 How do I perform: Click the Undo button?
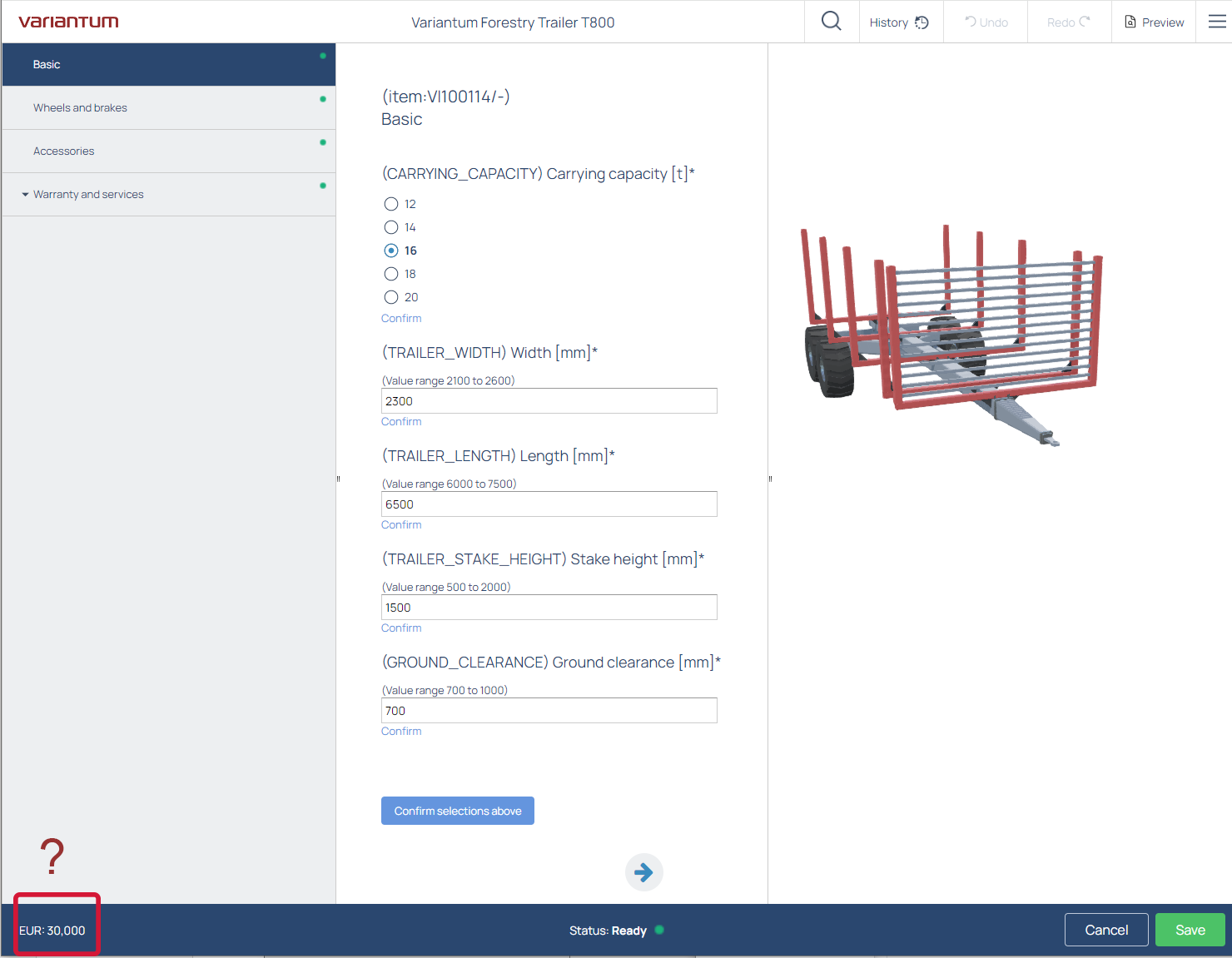(986, 22)
